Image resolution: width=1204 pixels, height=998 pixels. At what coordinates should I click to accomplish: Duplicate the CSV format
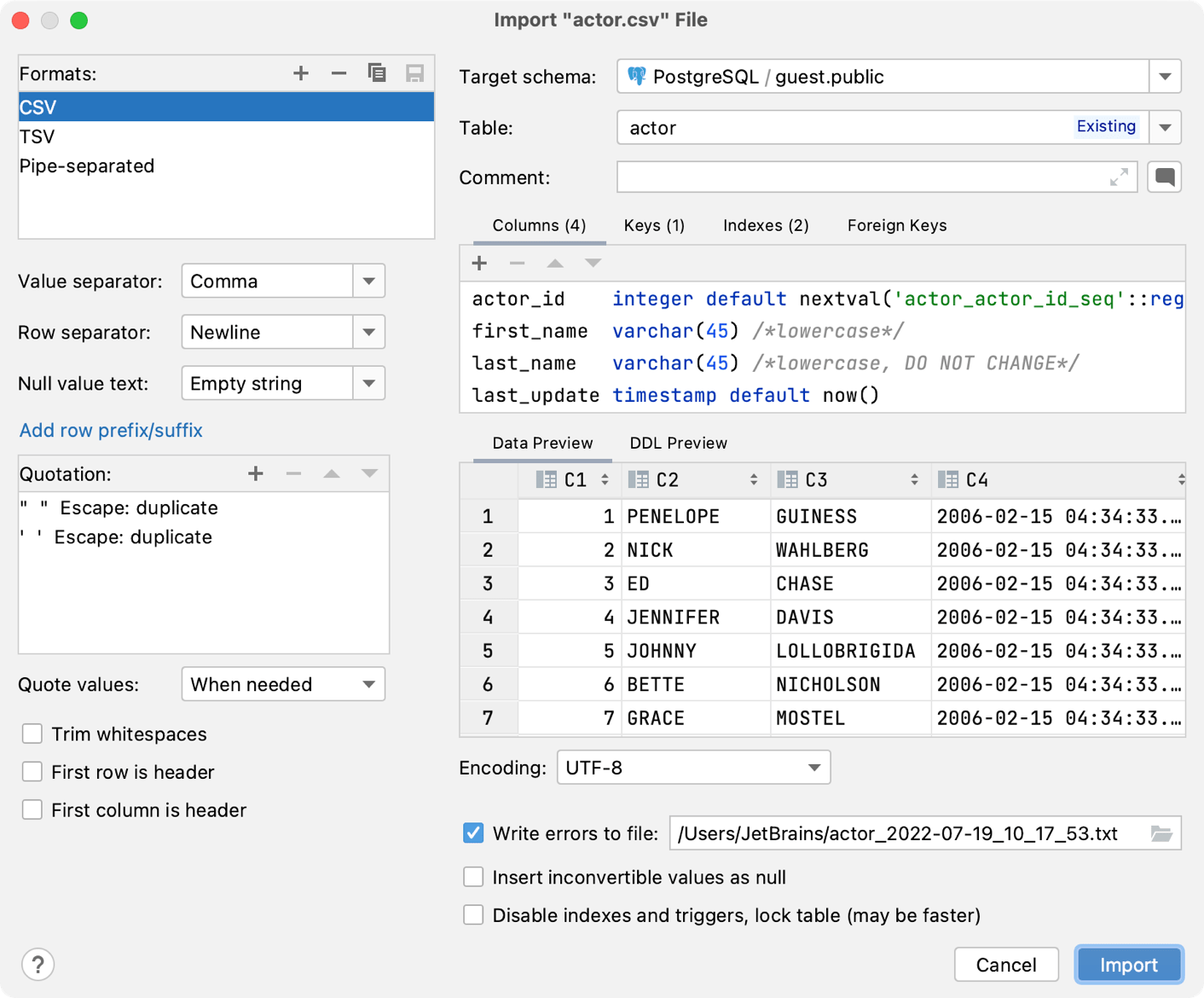pos(377,73)
